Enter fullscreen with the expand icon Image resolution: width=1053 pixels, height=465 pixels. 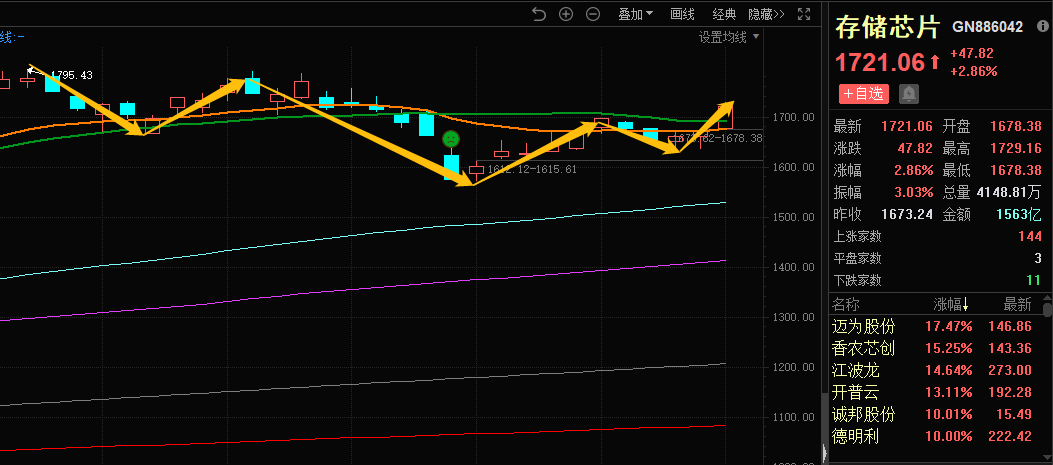pos(805,14)
